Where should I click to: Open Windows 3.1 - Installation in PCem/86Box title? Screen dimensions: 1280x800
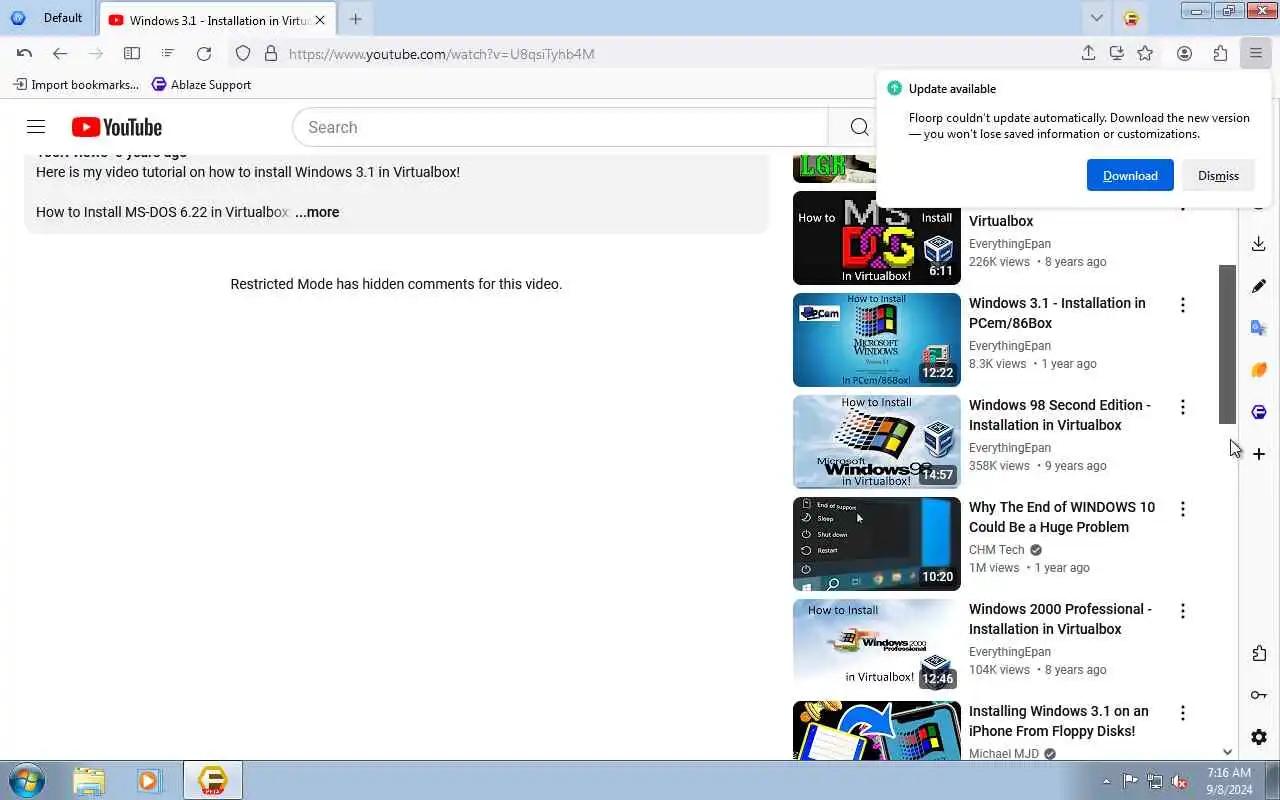tap(1057, 313)
